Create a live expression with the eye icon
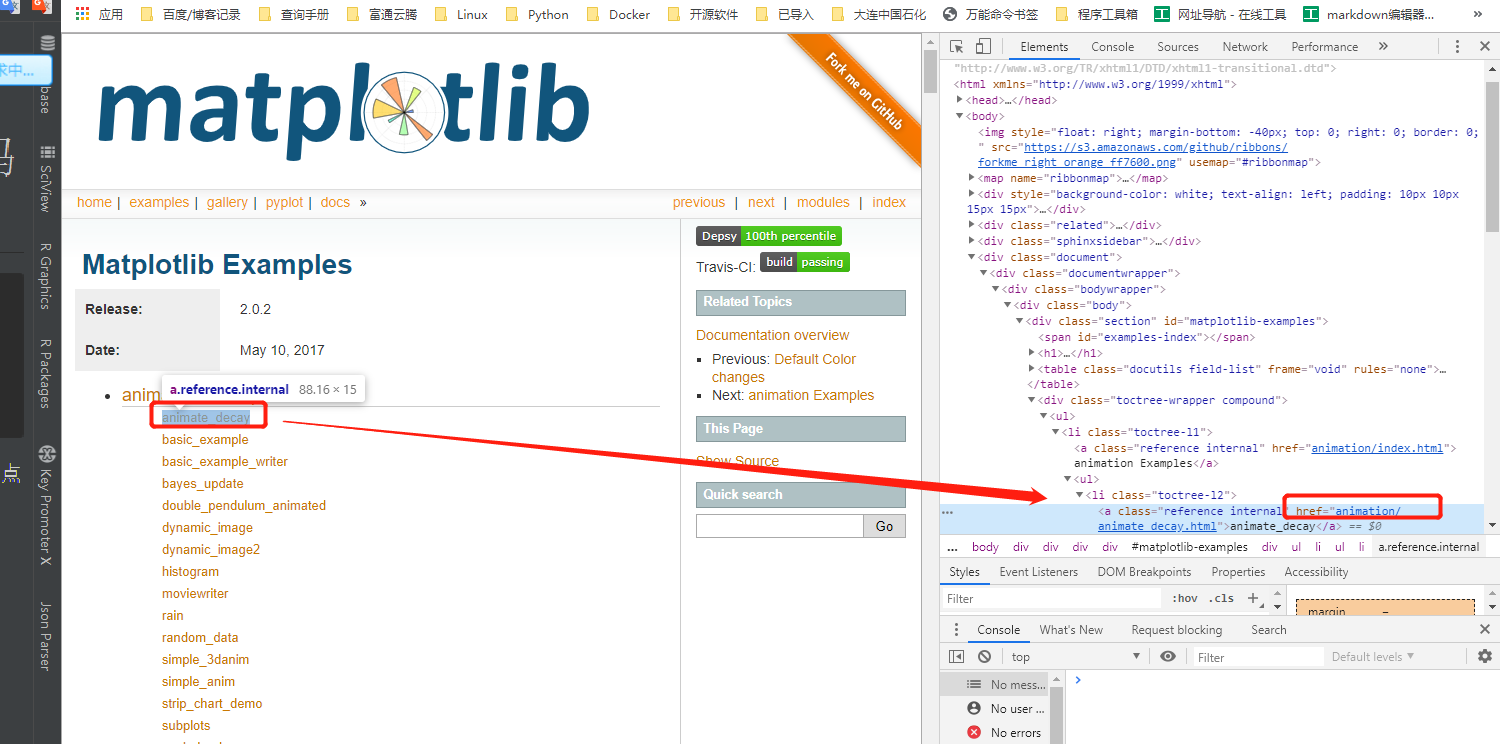This screenshot has height=744, width=1500. (x=1168, y=657)
